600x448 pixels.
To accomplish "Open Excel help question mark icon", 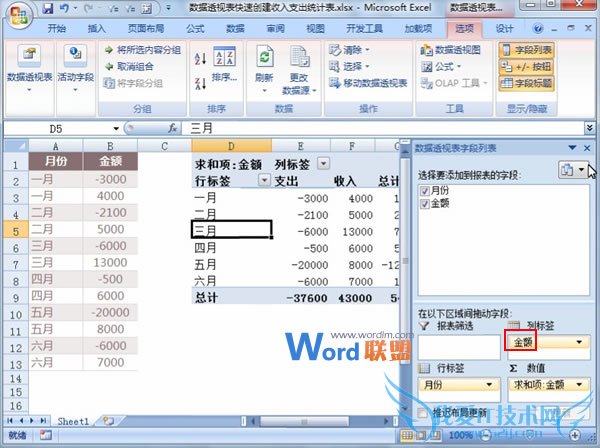I will [538, 28].
